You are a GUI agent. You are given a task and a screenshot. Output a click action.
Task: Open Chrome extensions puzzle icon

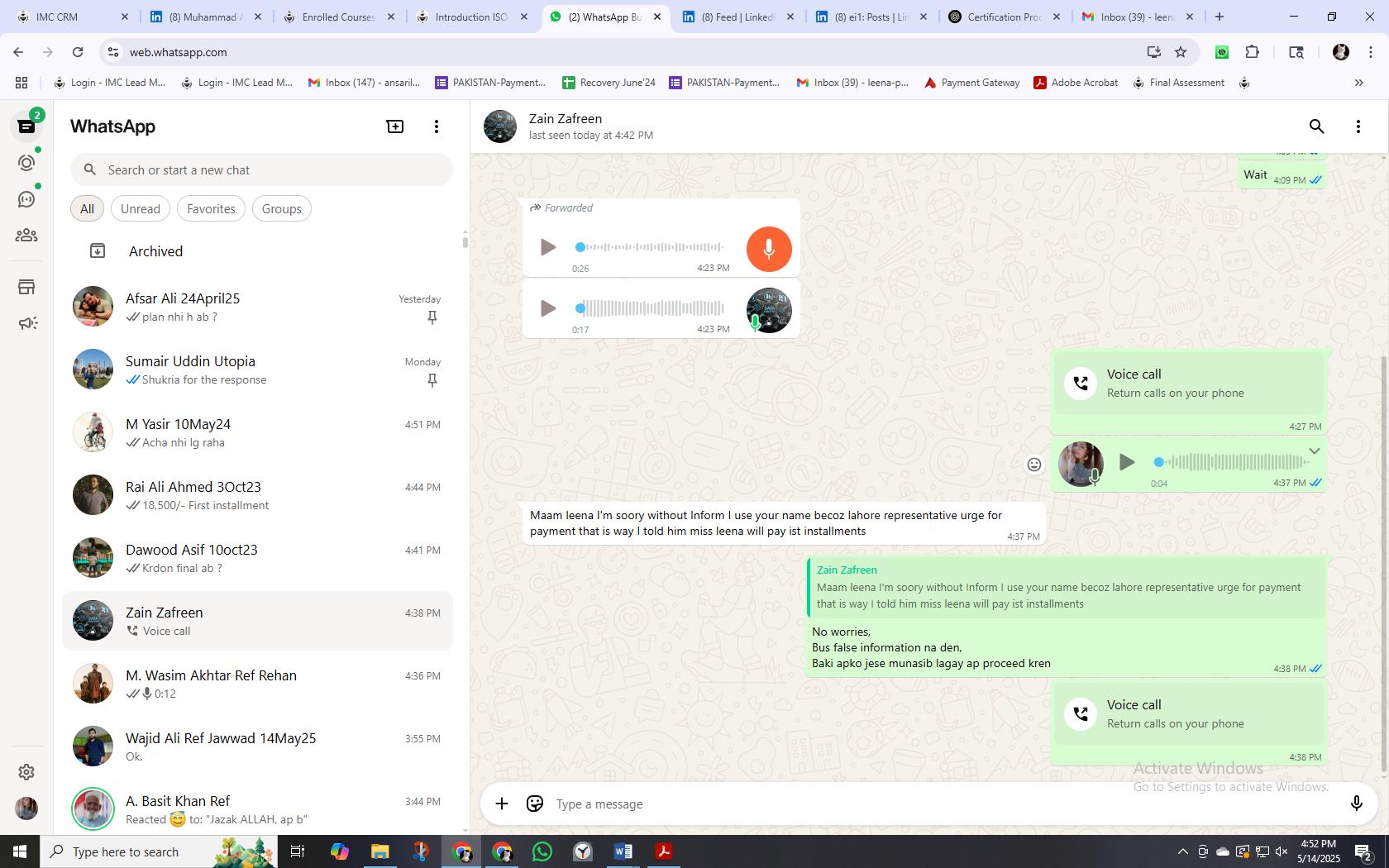pos(1252,52)
